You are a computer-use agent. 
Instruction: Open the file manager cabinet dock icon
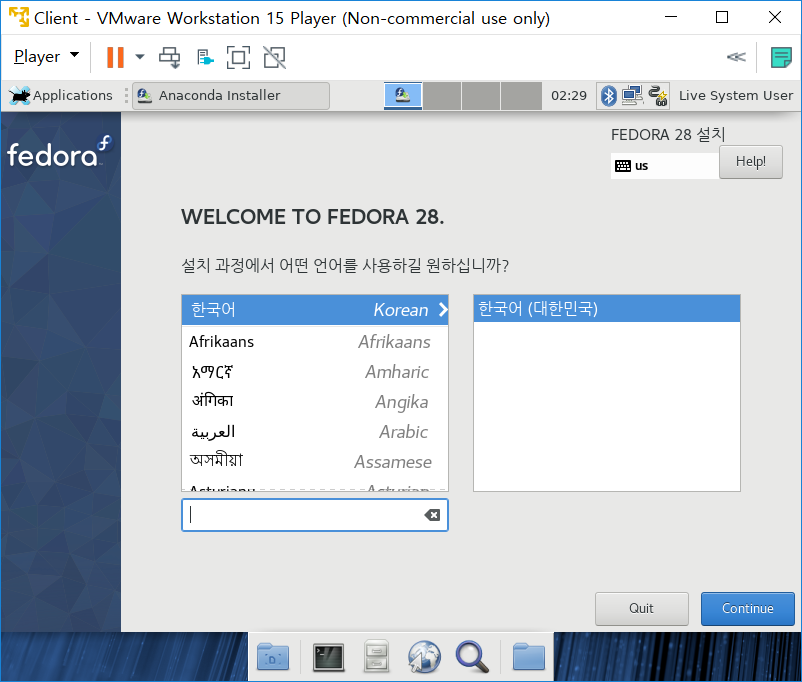tap(376, 656)
